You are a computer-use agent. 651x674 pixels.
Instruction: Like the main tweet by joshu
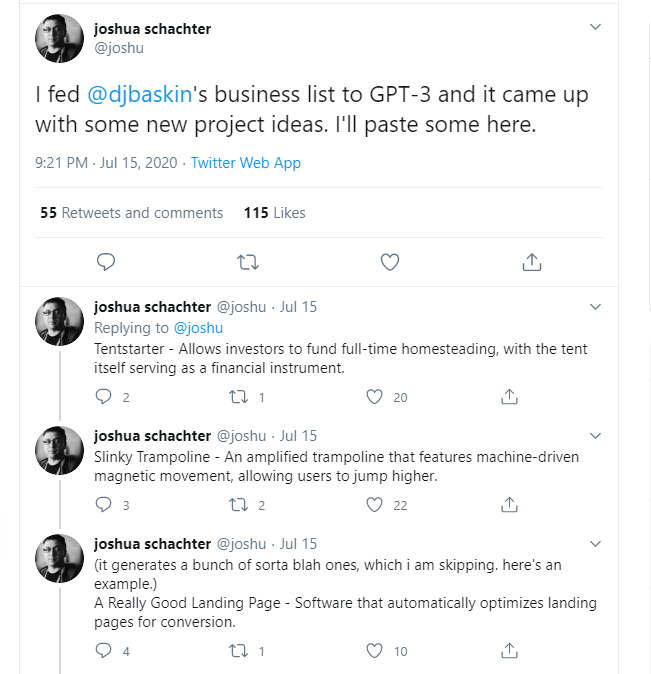pos(390,262)
